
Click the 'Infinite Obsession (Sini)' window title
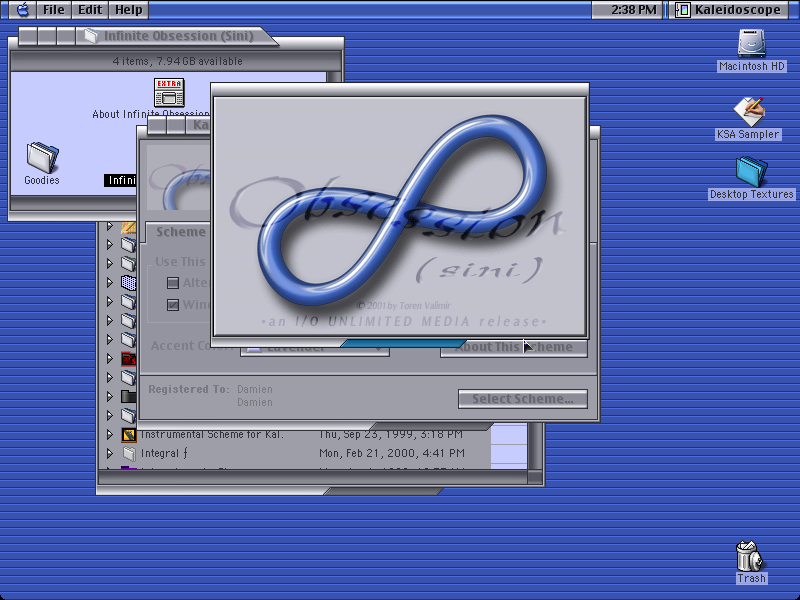179,36
